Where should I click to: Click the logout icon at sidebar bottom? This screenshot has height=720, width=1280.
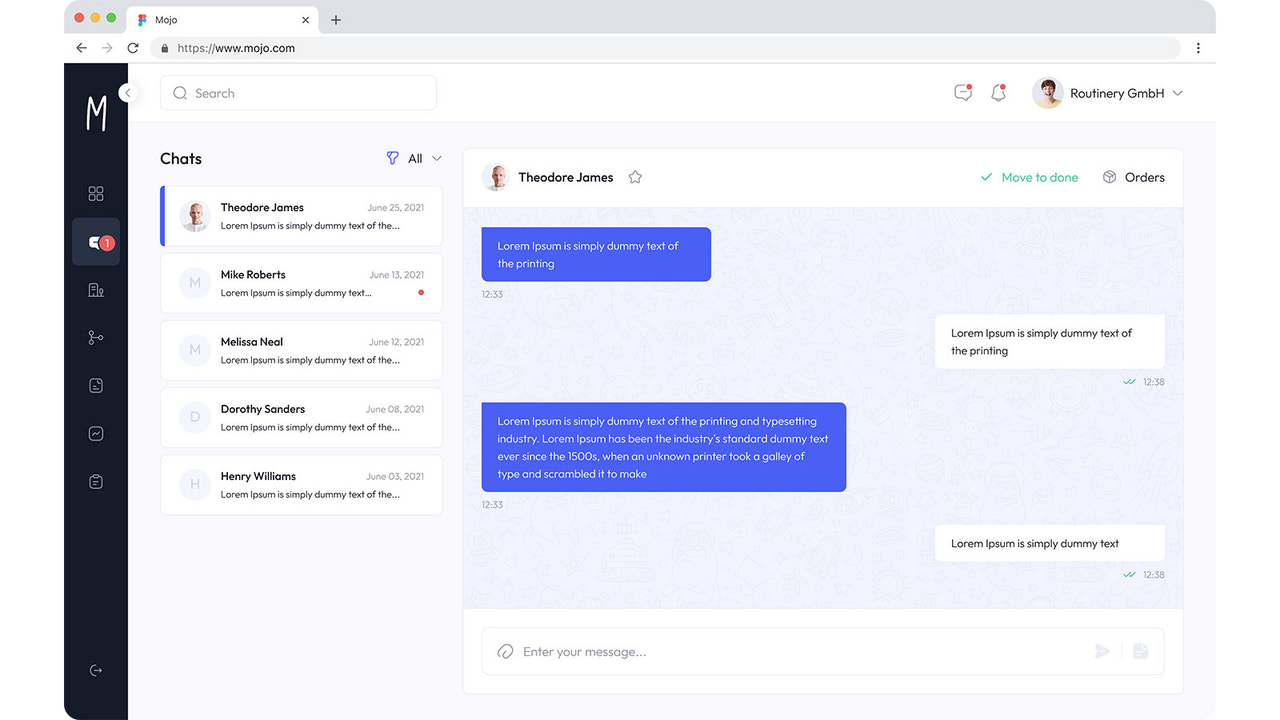[x=96, y=670]
